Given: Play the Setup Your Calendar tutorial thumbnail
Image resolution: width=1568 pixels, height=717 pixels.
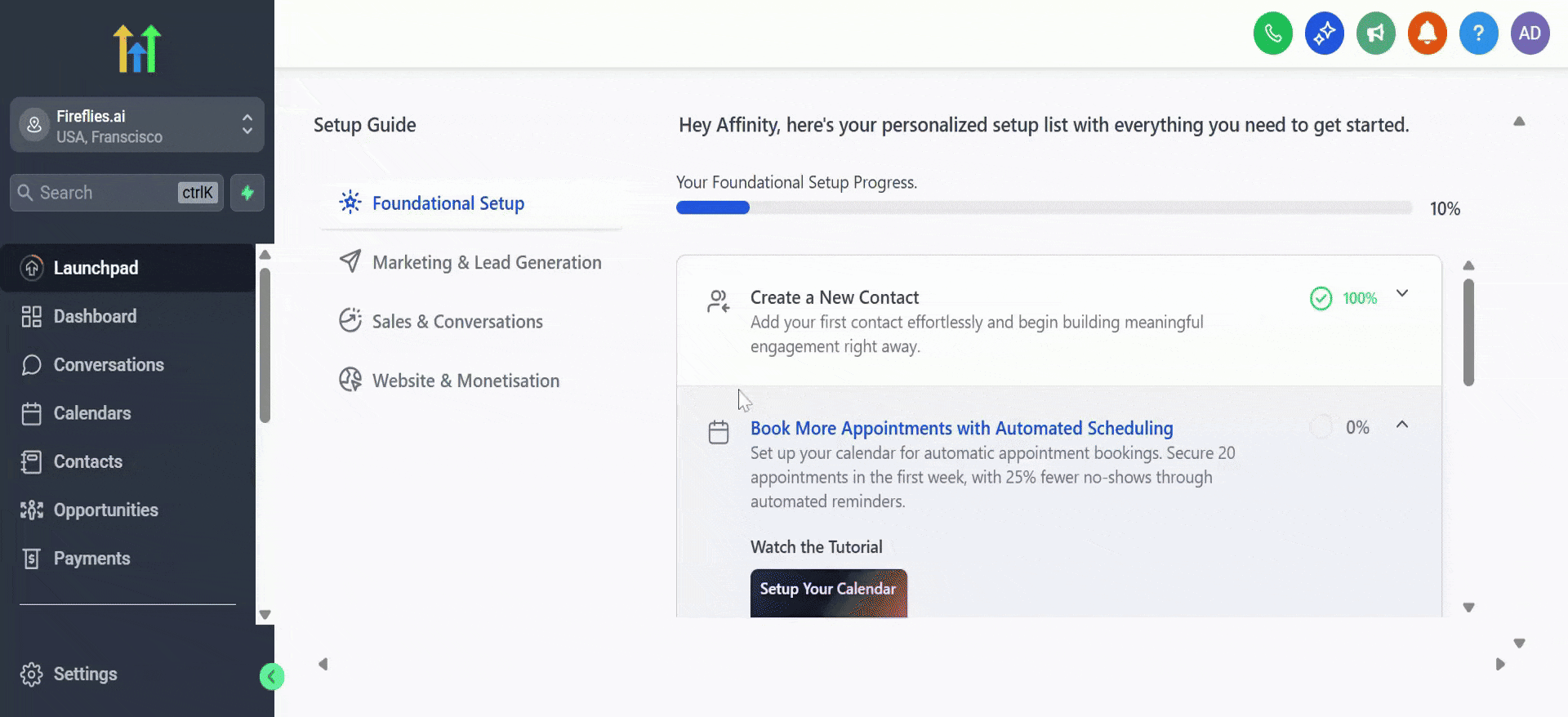Looking at the screenshot, I should [828, 593].
